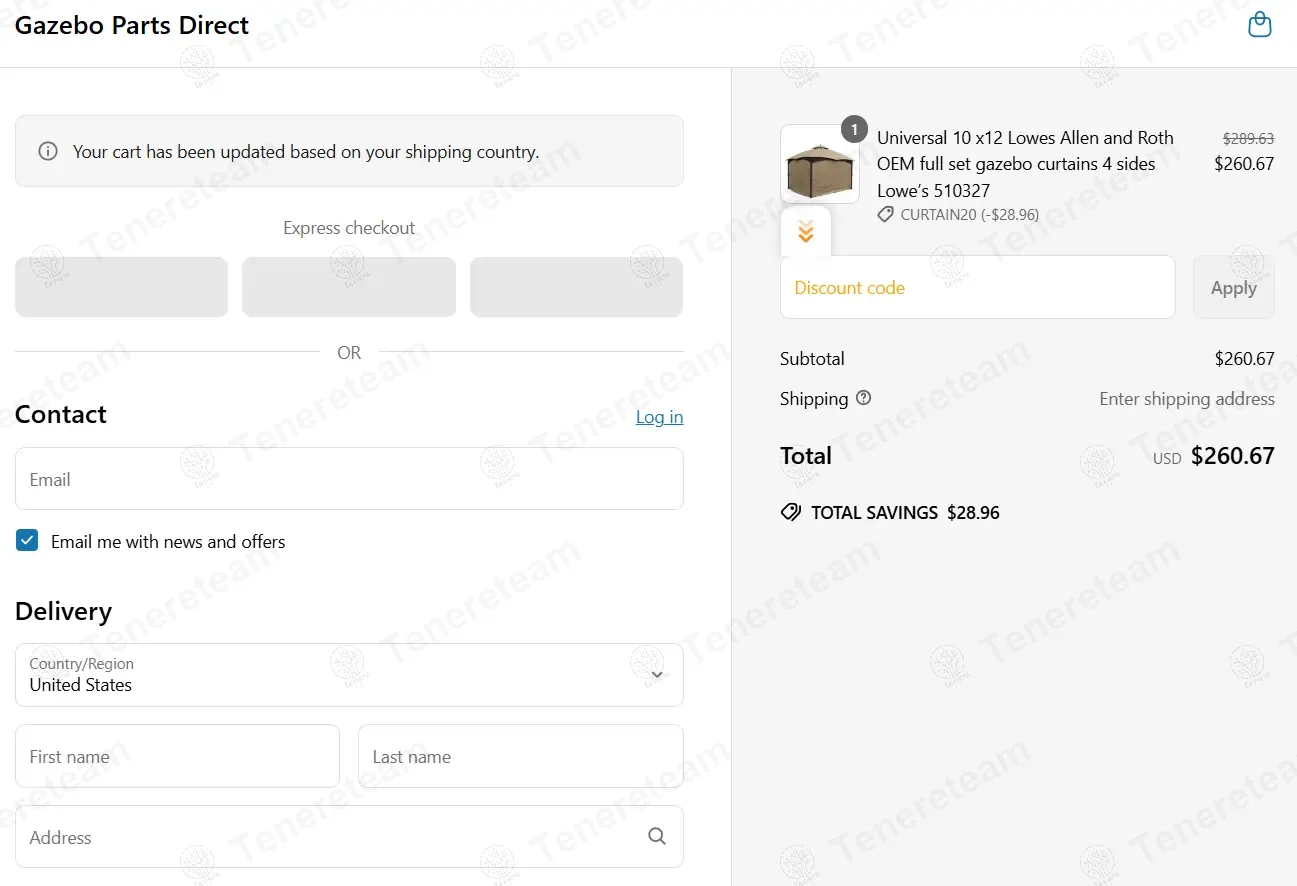Click the Subtotal amount $260.67
Screen dimensions: 1297x886
coord(1244,358)
